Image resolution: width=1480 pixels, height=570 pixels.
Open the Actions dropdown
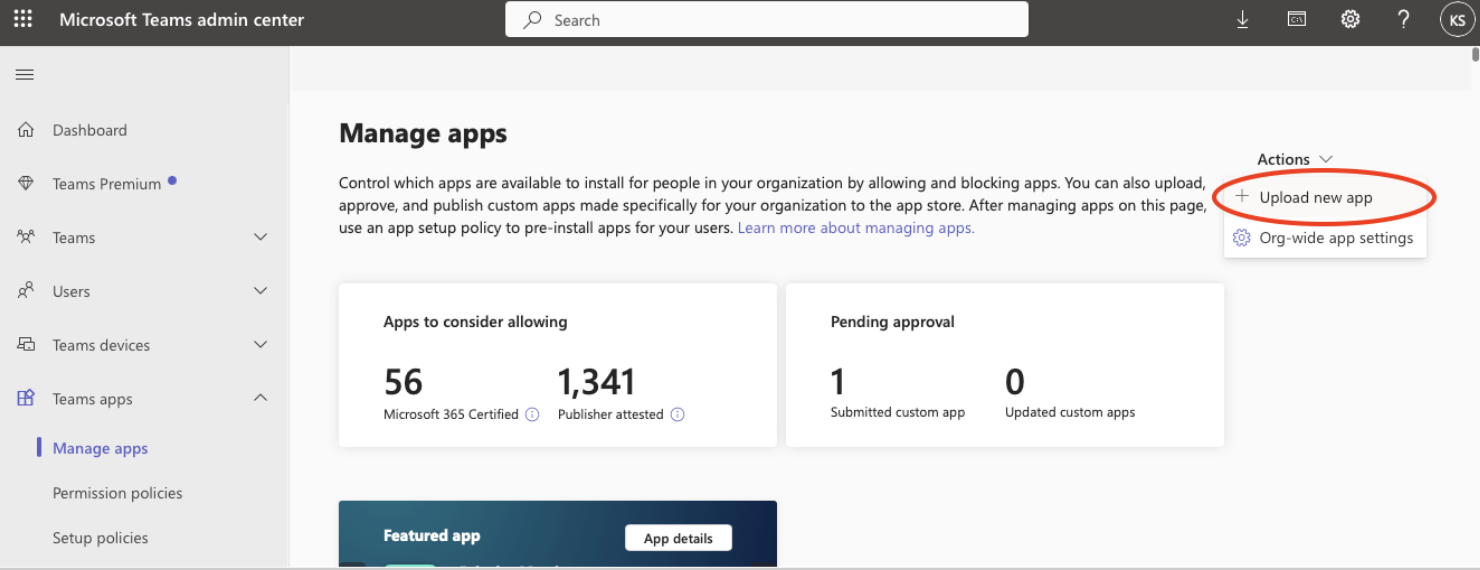(x=1295, y=159)
